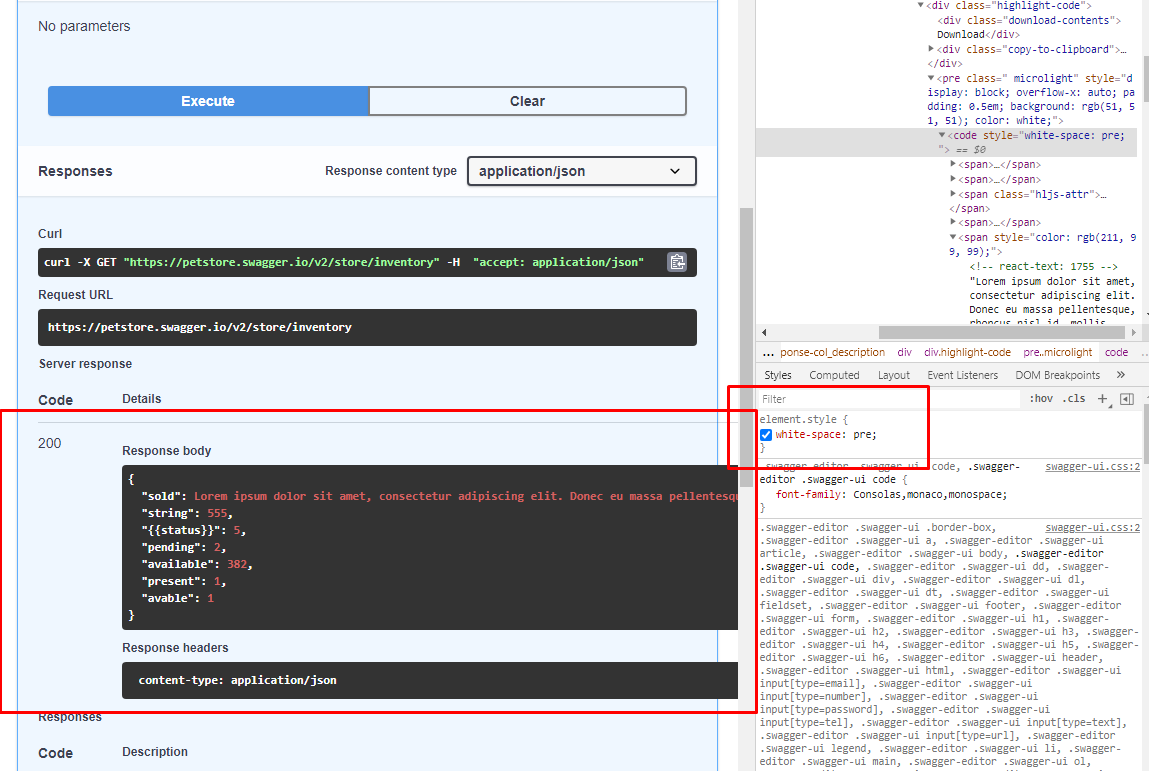
Task: Select the "code" crumb in the breadcrumb bar
Action: point(1116,352)
